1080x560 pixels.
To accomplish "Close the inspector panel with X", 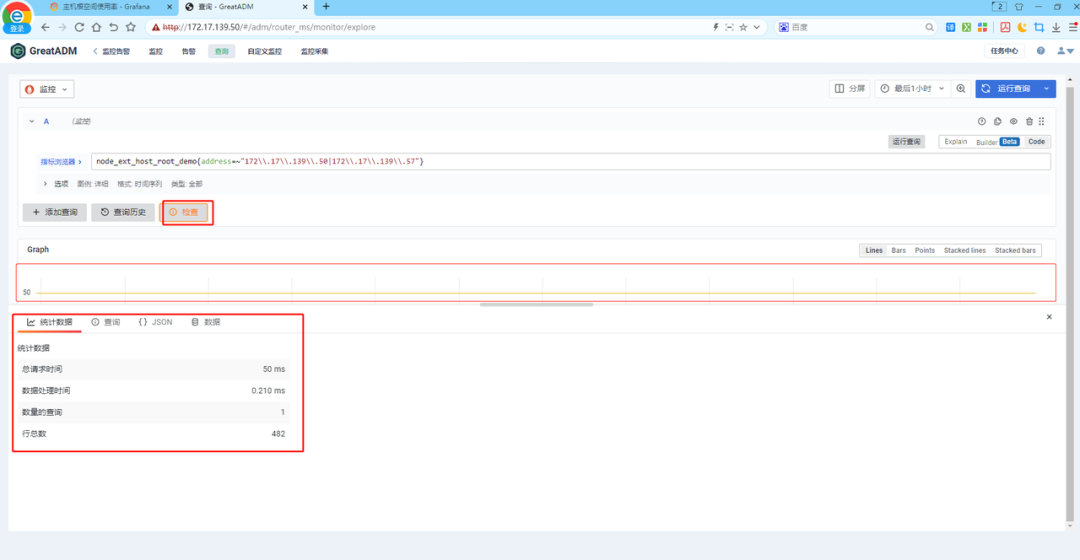I will (x=1049, y=317).
